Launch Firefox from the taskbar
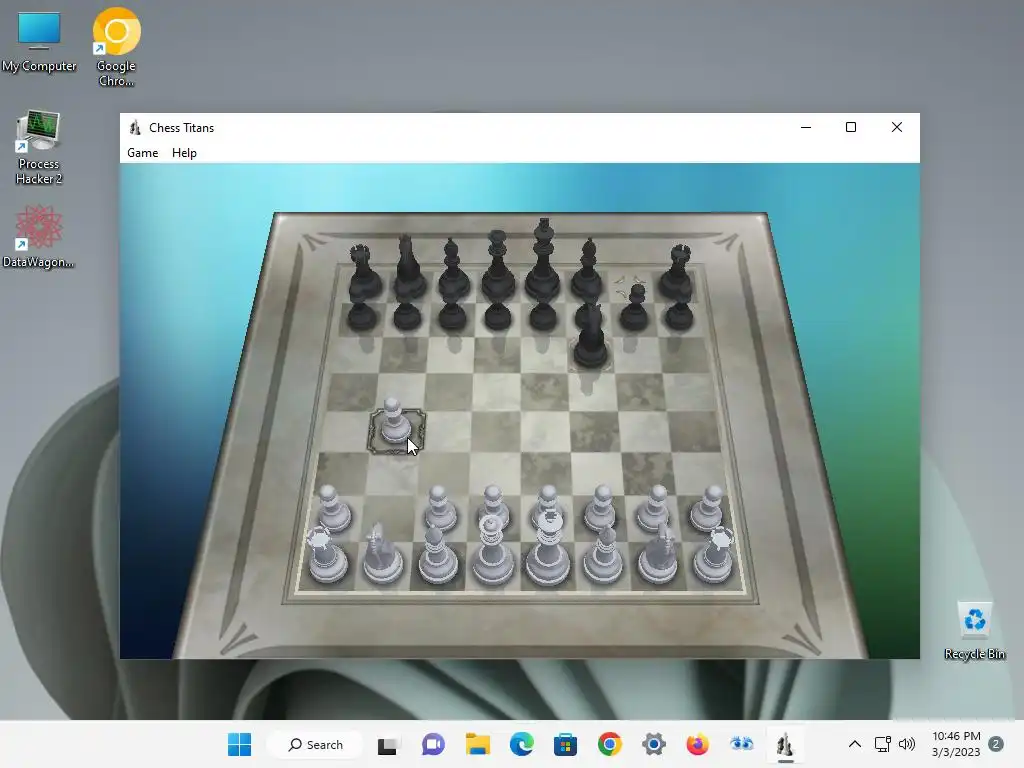 coord(697,744)
